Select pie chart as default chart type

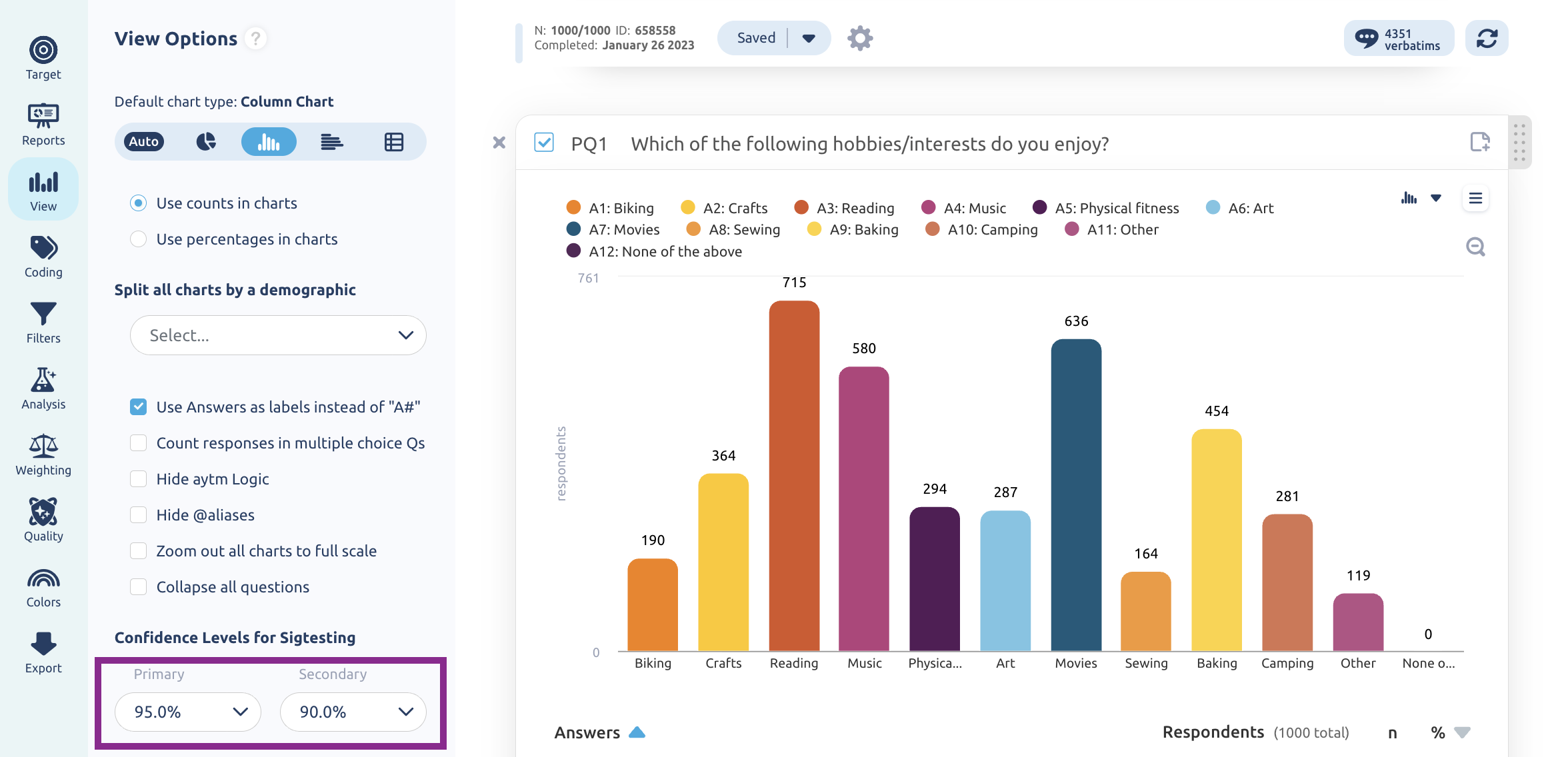coord(206,141)
